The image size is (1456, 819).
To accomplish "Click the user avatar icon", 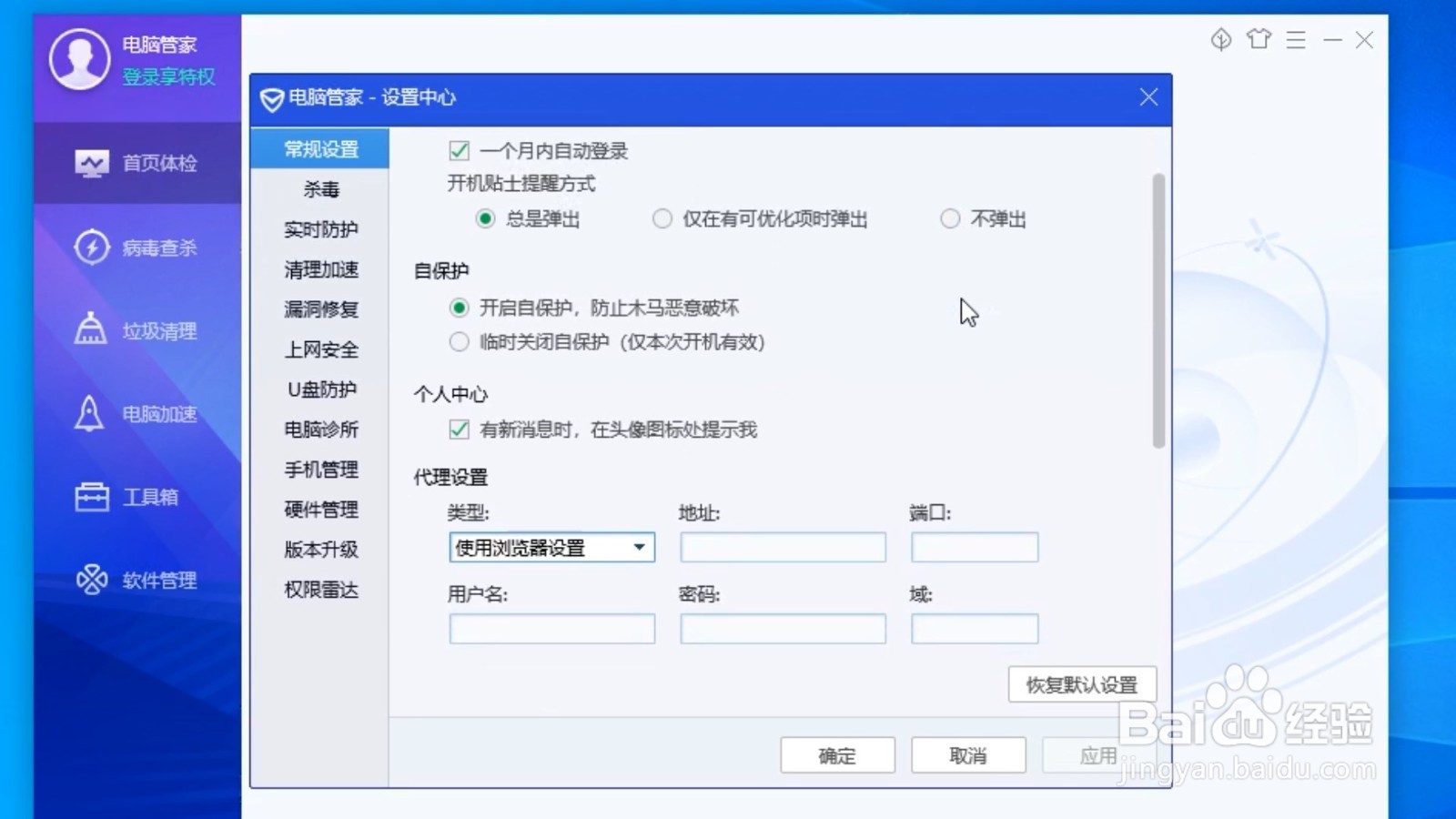I will (80, 59).
